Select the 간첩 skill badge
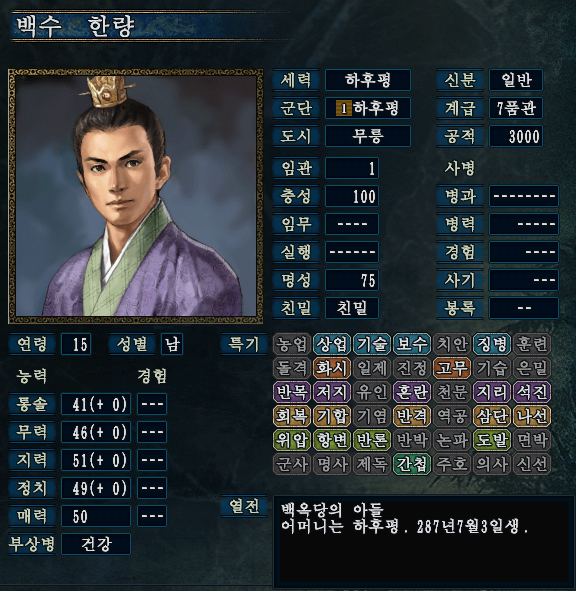Viewport: 576px width, 591px height. (412, 464)
